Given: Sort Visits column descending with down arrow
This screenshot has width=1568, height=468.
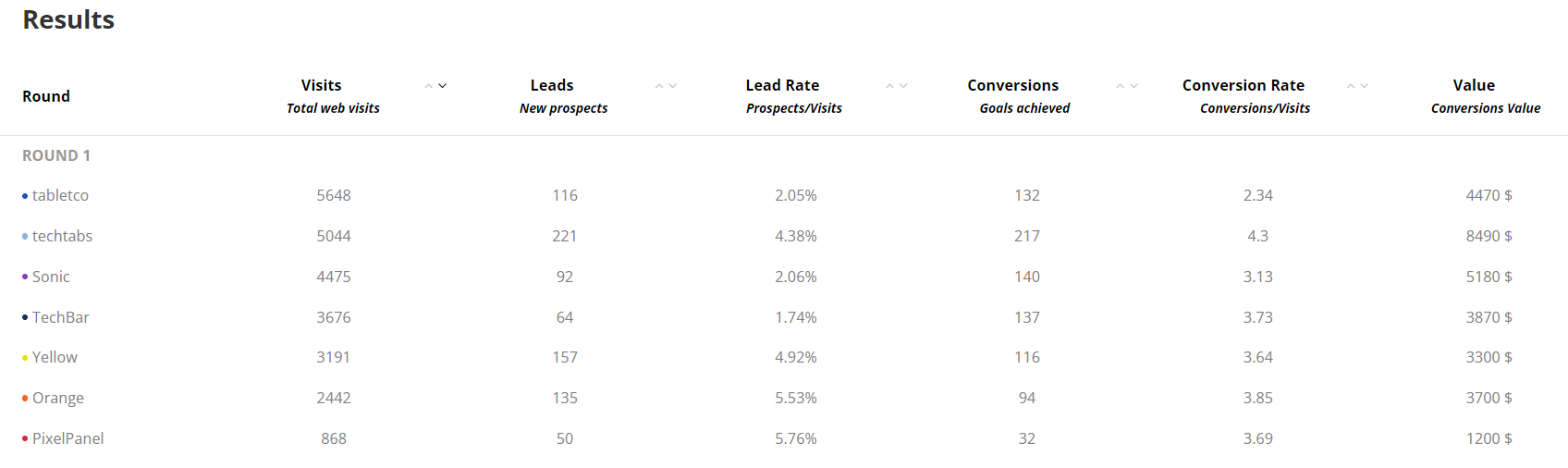Looking at the screenshot, I should (443, 86).
